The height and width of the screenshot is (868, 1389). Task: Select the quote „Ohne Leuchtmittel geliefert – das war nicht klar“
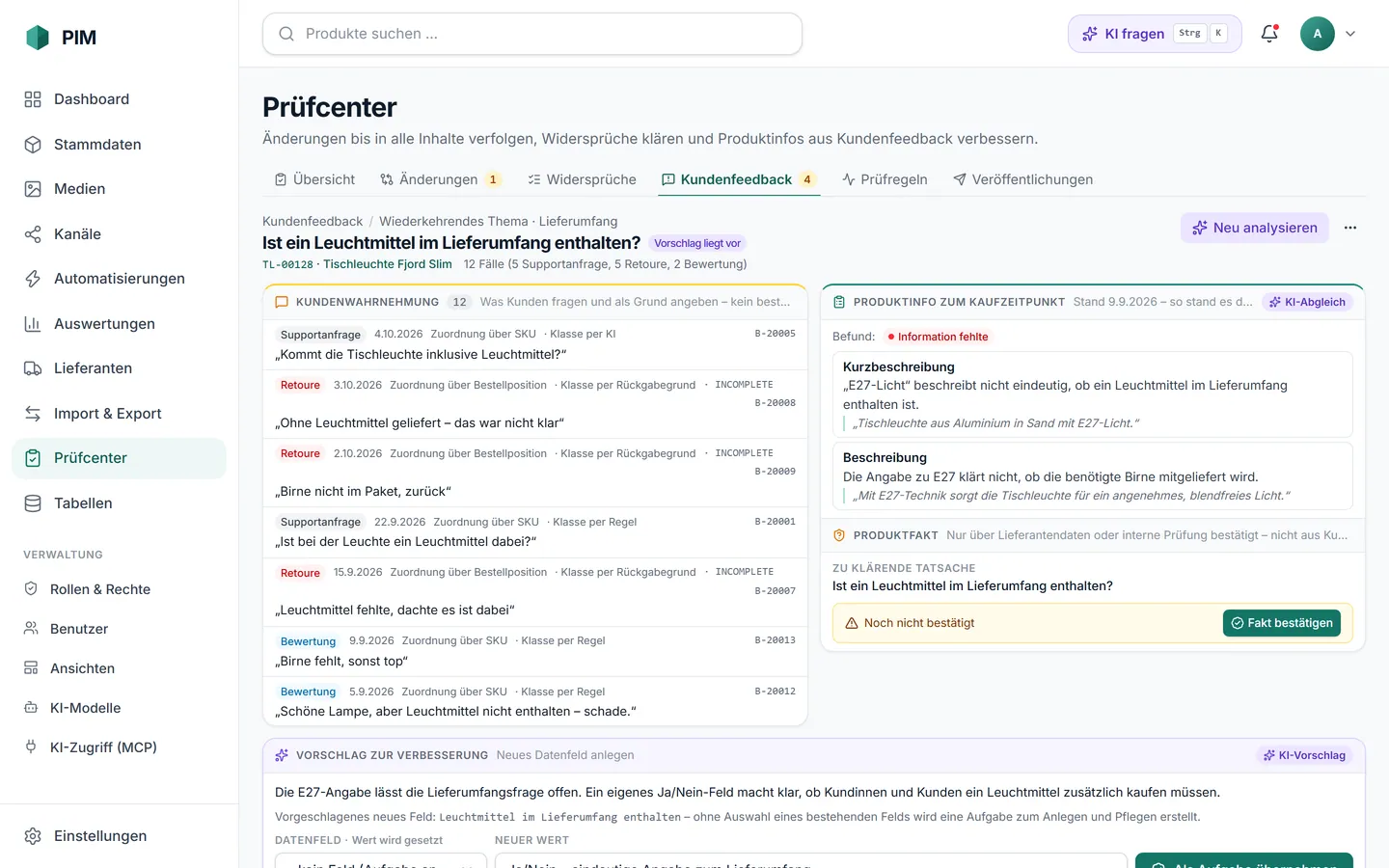(x=420, y=422)
